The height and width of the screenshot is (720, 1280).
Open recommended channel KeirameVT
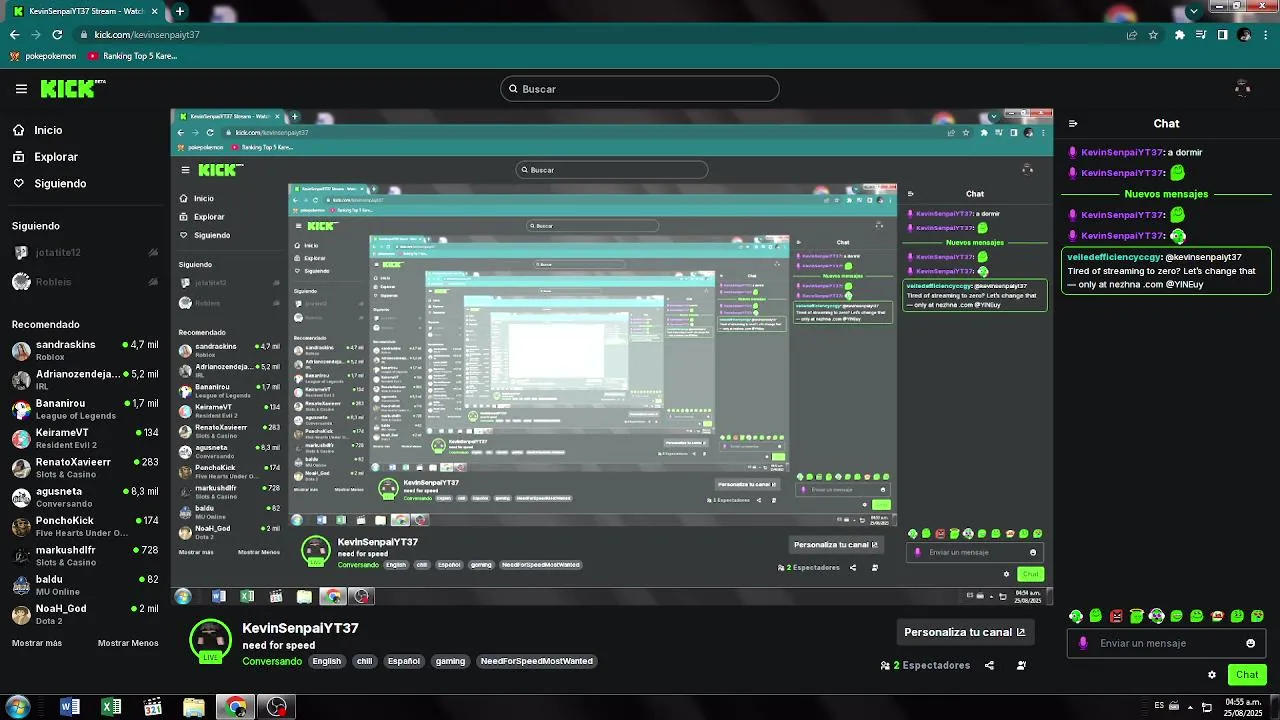pyautogui.click(x=85, y=438)
